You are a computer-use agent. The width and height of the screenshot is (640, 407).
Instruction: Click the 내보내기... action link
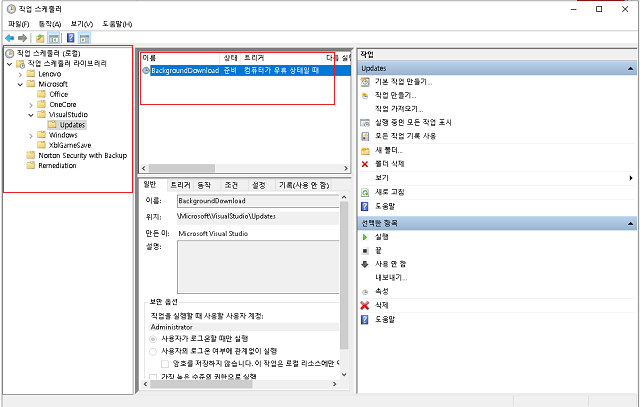391,278
